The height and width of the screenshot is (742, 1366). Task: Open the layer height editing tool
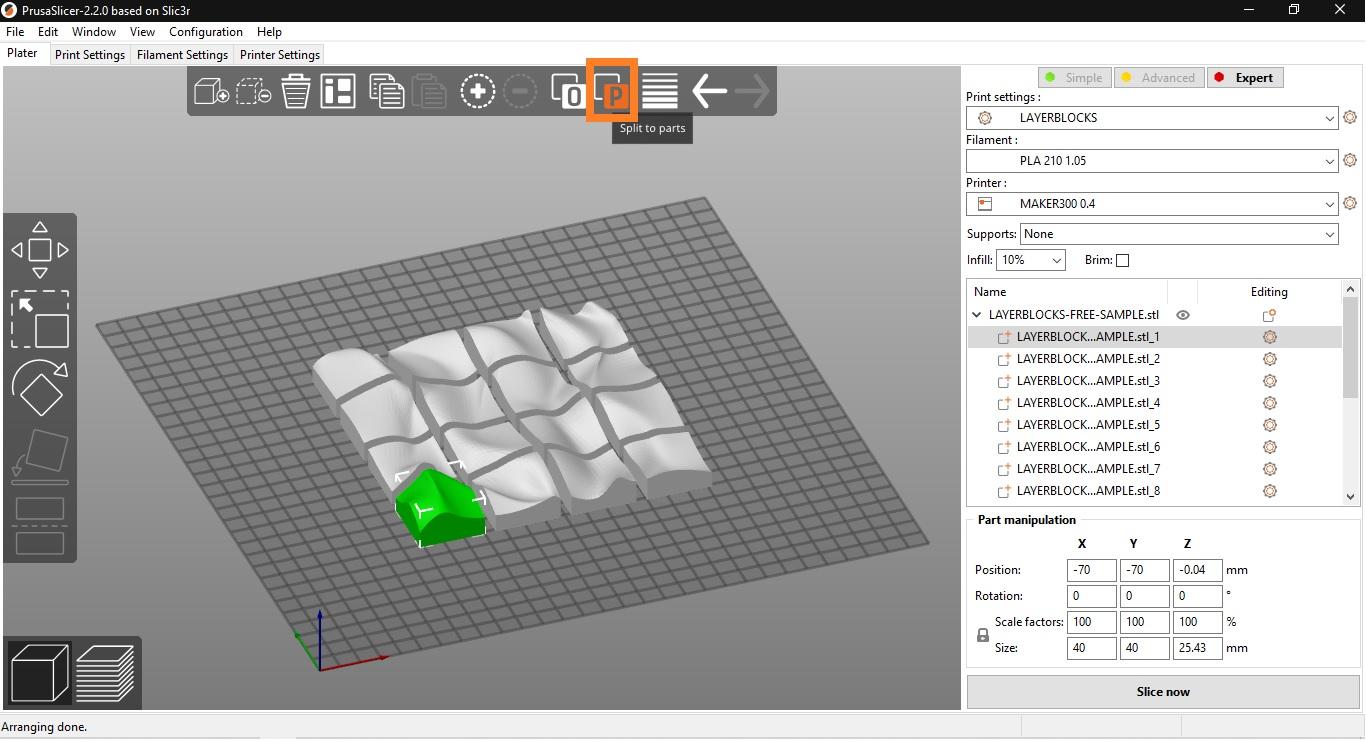click(660, 92)
